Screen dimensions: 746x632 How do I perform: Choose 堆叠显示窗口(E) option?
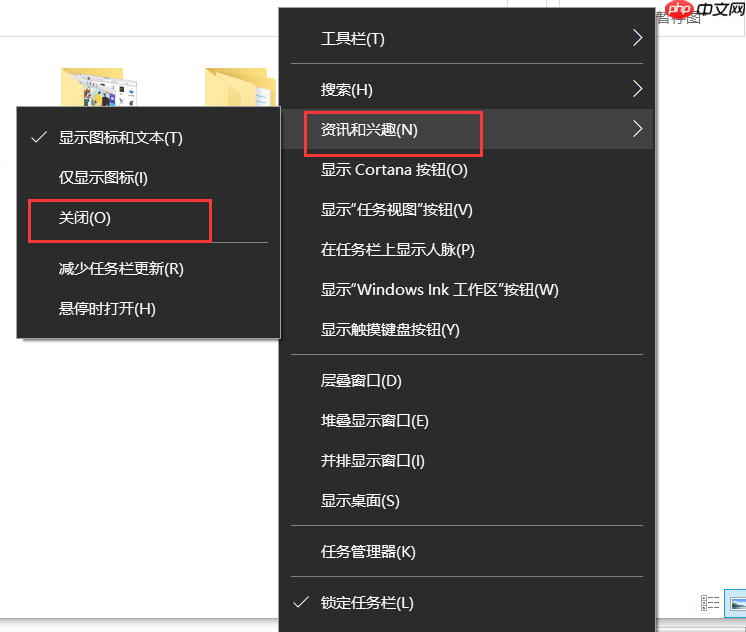466,420
